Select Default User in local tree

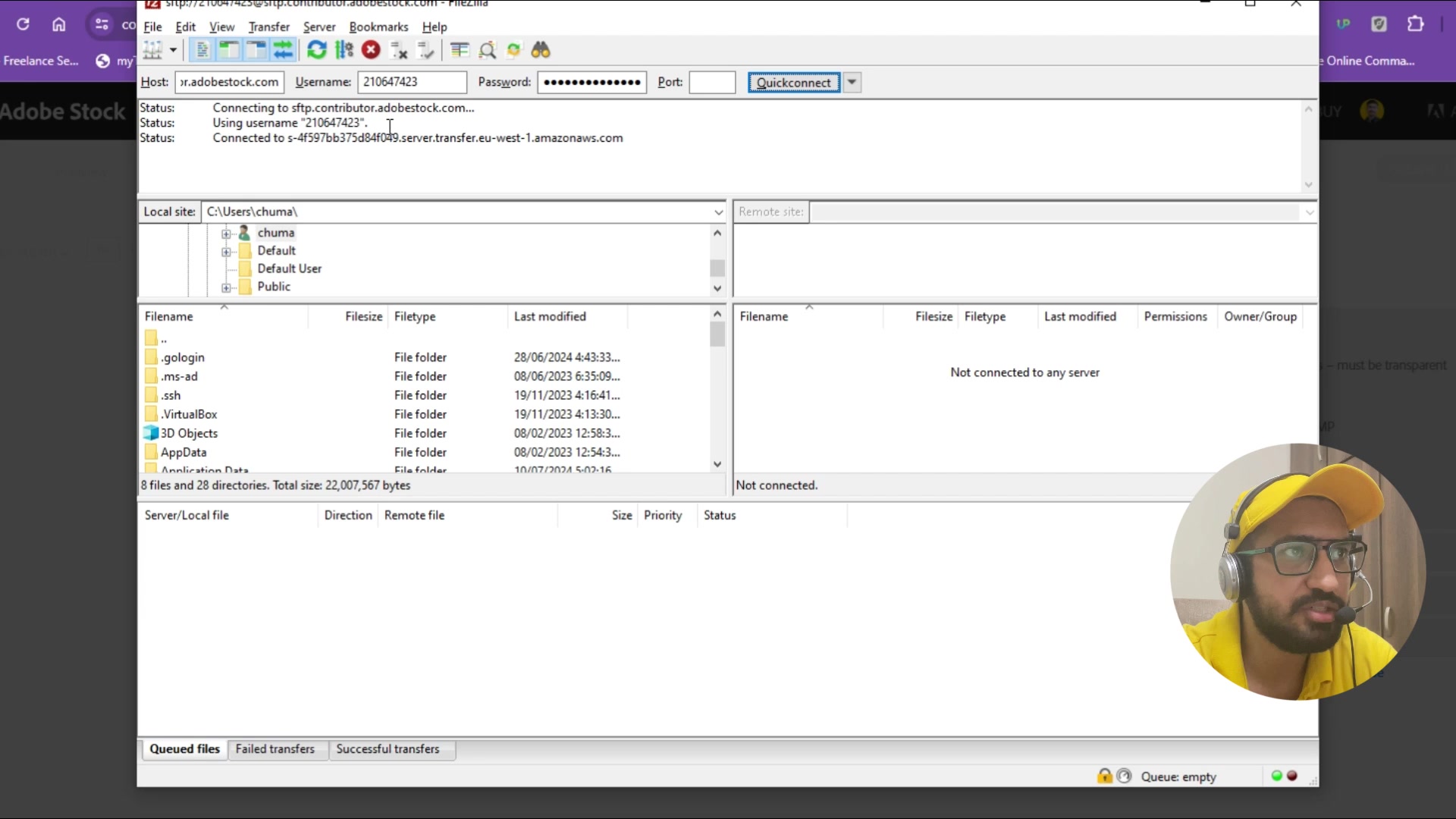click(289, 268)
